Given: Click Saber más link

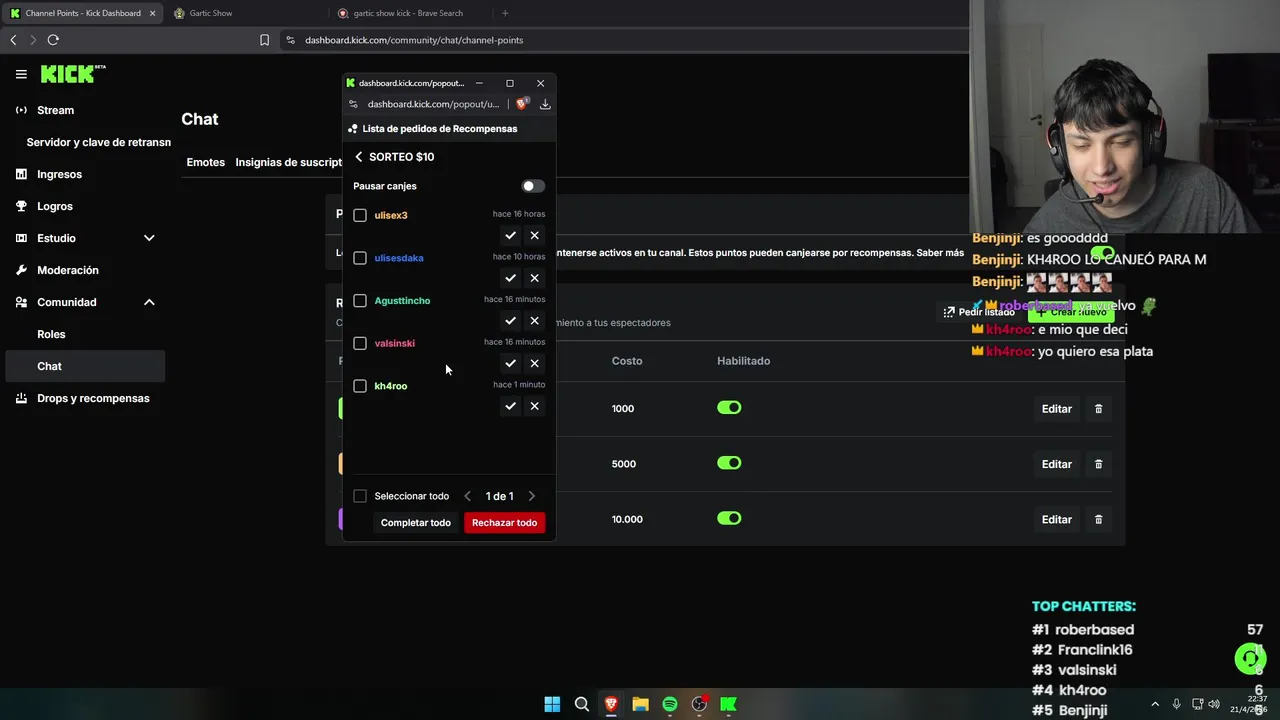Looking at the screenshot, I should tap(940, 253).
